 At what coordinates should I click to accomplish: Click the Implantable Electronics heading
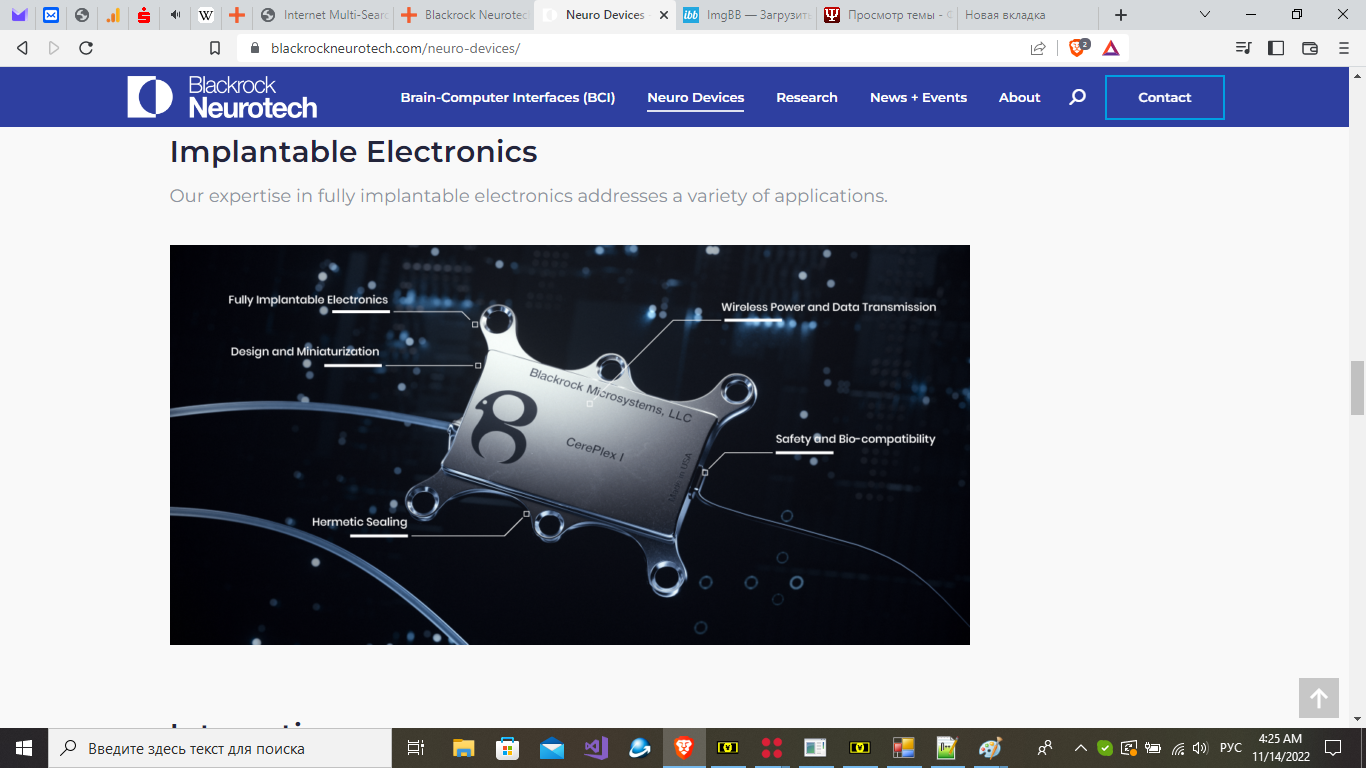(353, 151)
